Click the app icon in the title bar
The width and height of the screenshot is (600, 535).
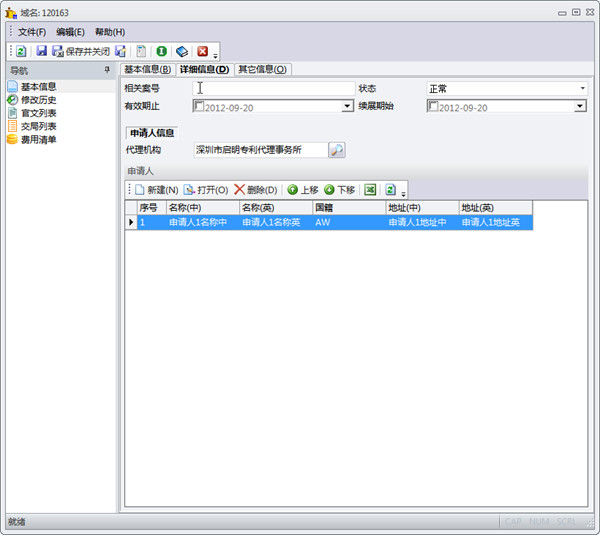(11, 13)
